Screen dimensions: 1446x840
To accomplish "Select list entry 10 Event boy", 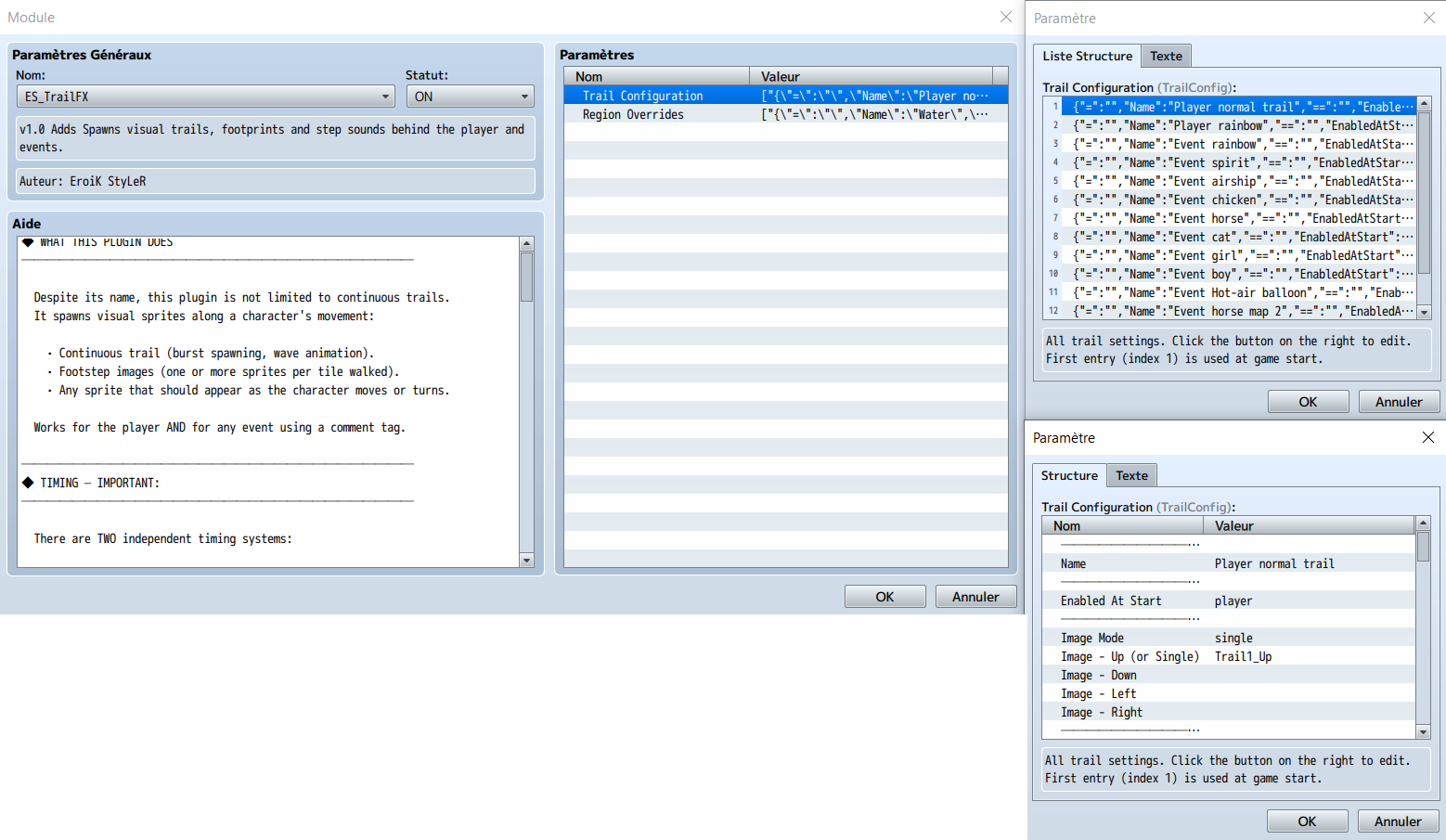I will tap(1230, 274).
